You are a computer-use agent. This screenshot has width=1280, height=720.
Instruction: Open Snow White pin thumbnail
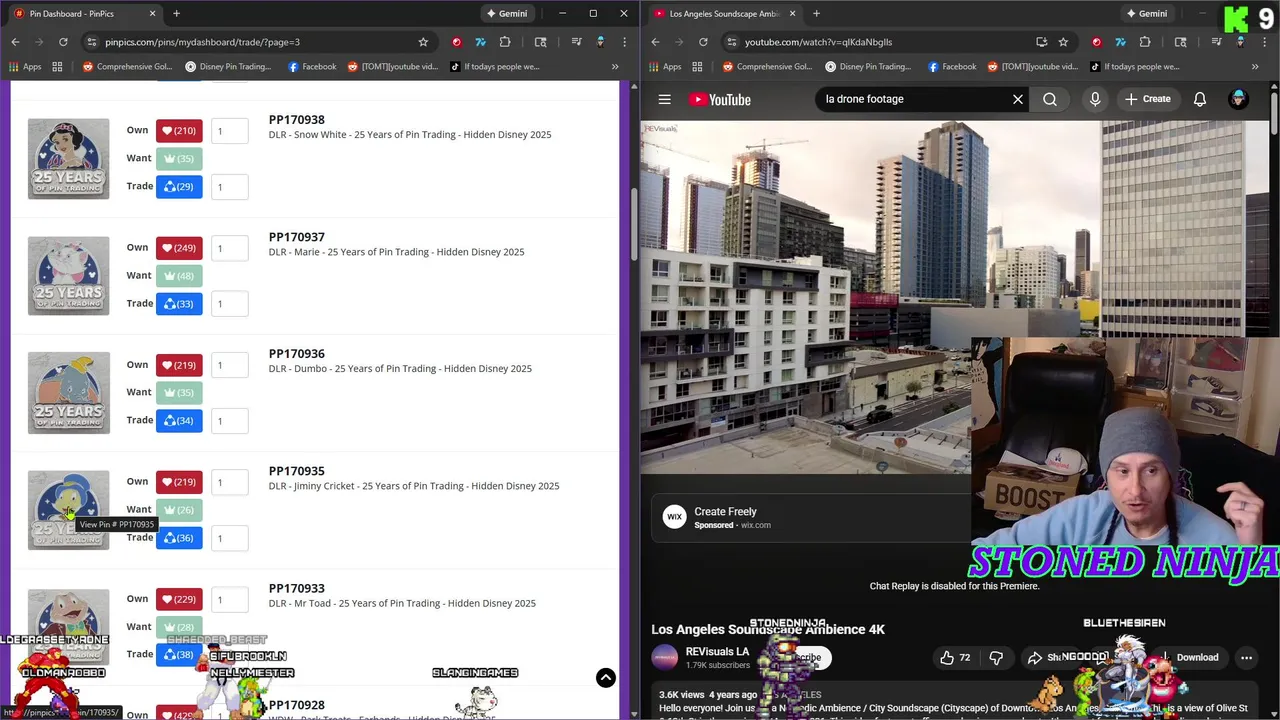pos(68,158)
